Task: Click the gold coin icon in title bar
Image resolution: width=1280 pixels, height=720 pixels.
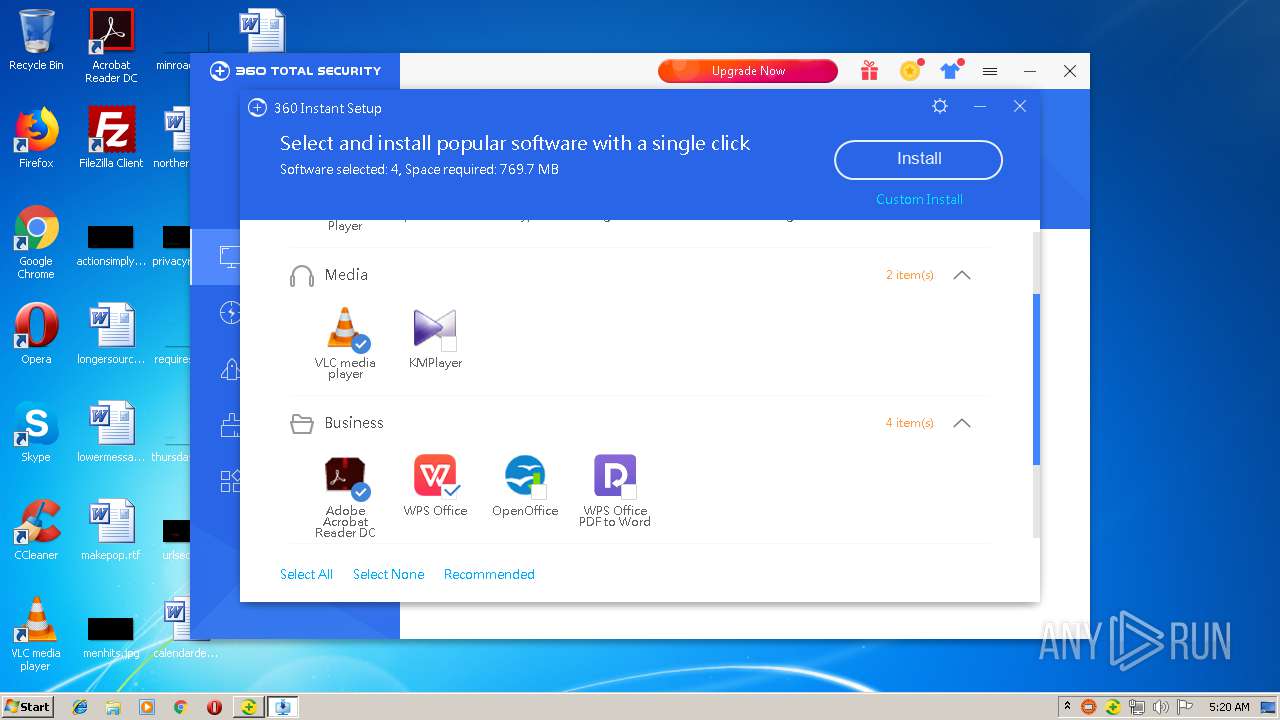Action: (x=910, y=70)
